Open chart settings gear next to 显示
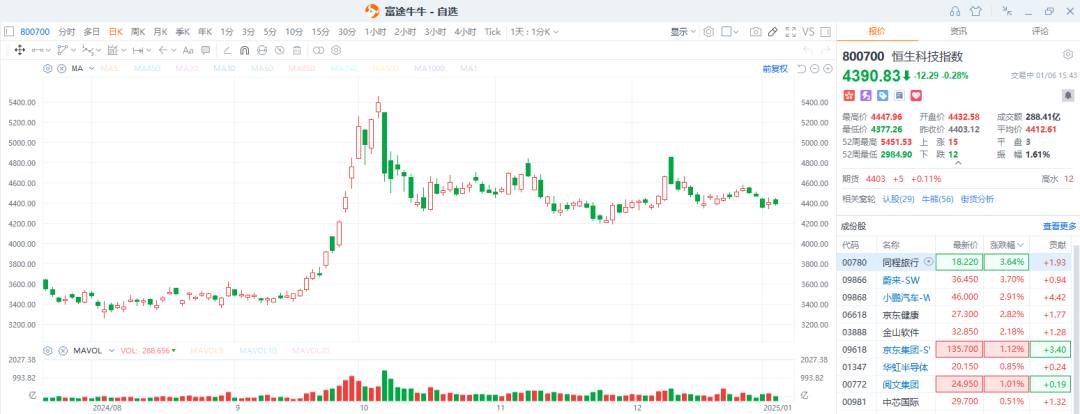 click(x=709, y=32)
